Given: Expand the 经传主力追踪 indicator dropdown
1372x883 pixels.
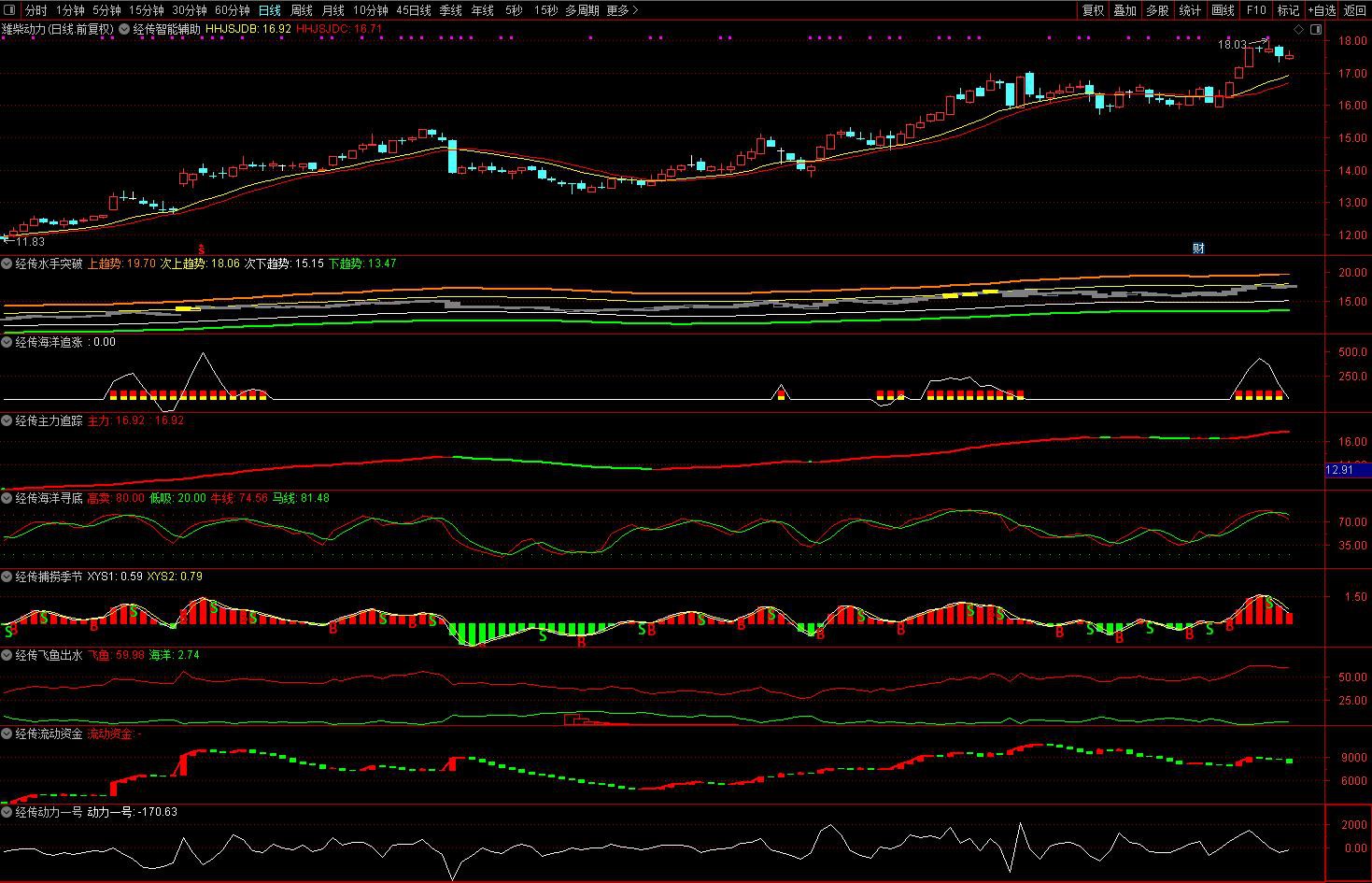Looking at the screenshot, I should point(7,420).
